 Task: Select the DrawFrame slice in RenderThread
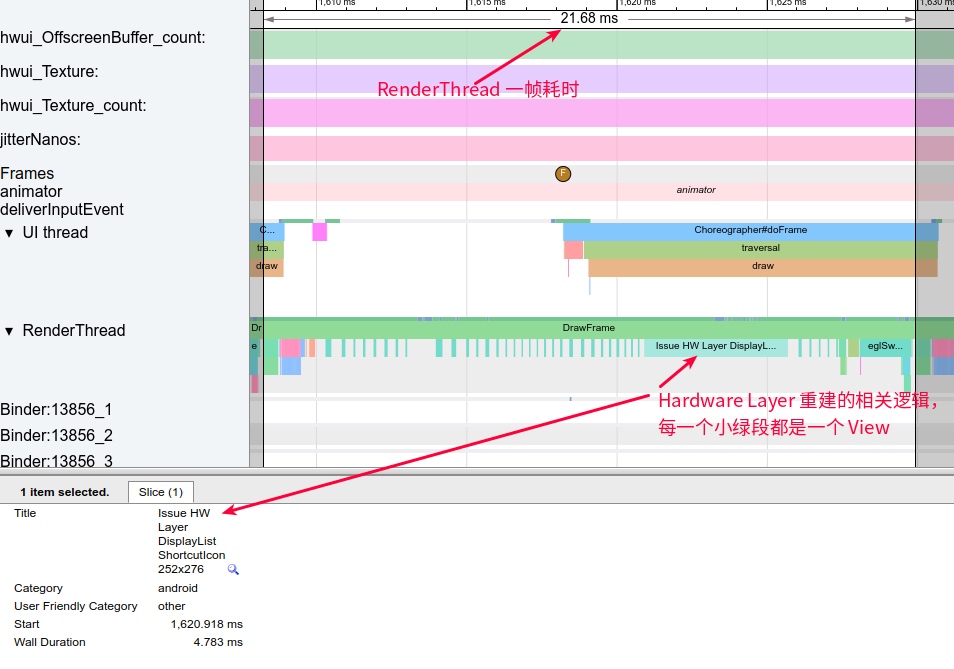588,327
